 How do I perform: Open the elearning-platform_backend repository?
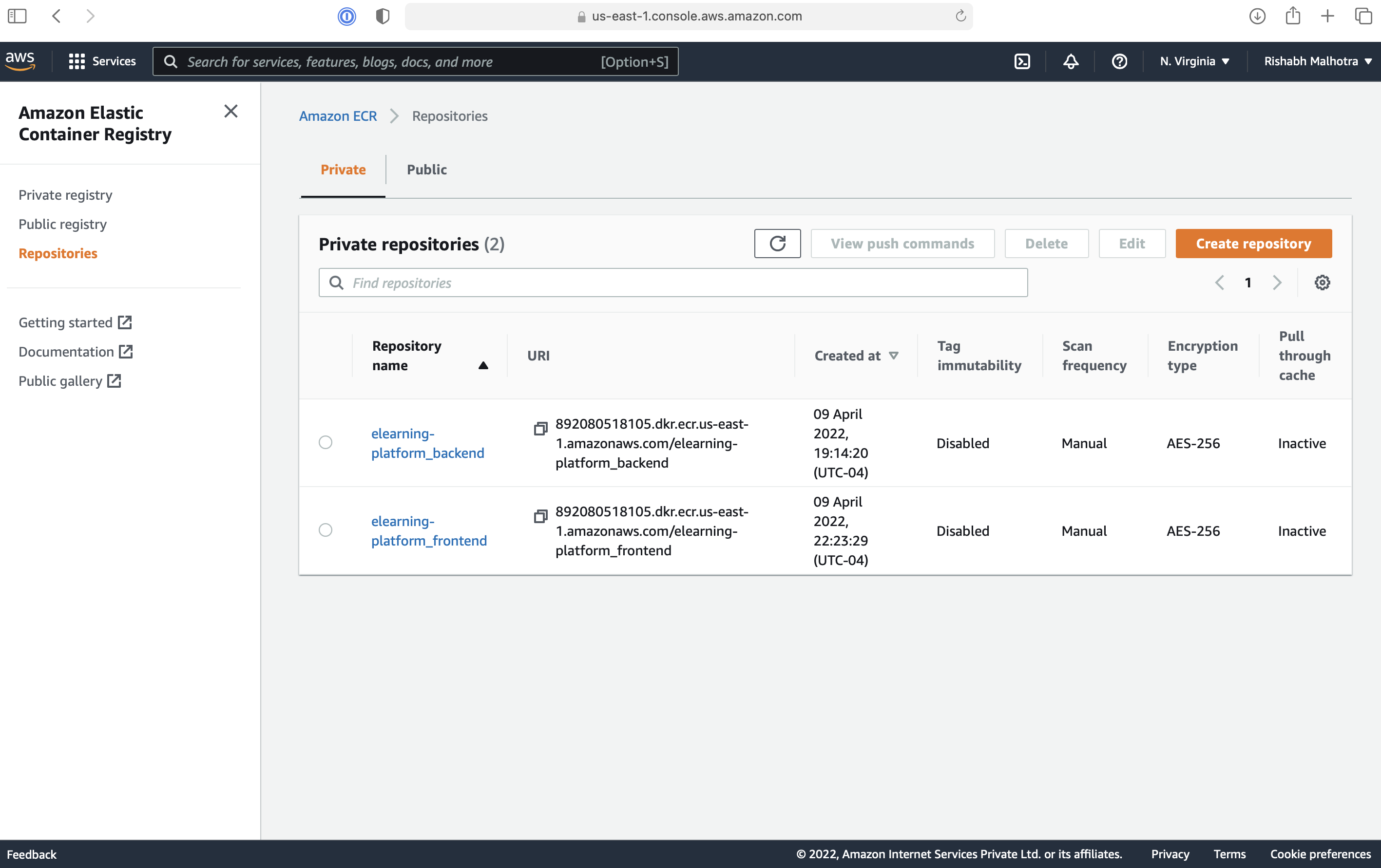(428, 443)
